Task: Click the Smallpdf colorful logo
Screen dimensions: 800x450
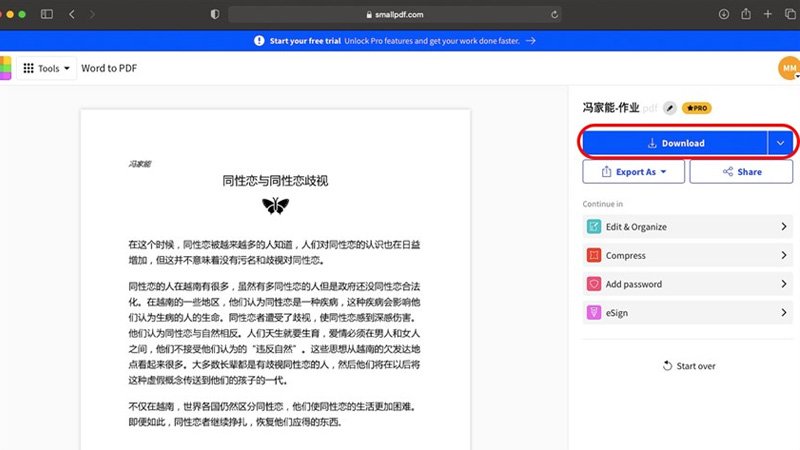Action: click(x=5, y=68)
